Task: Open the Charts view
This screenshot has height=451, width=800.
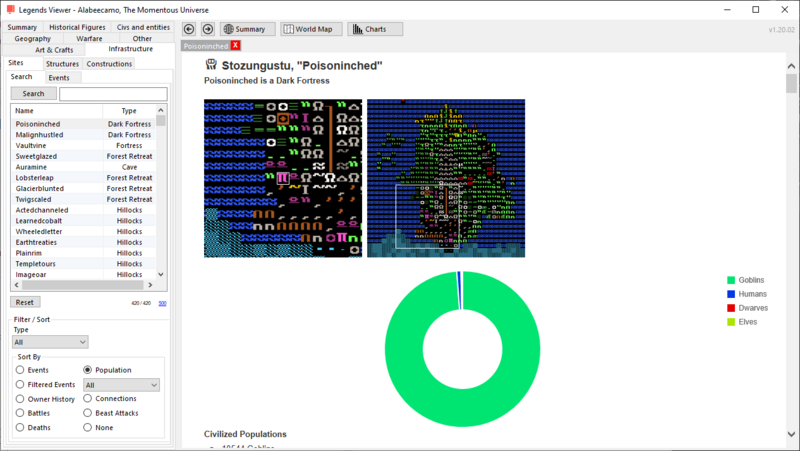Action: click(x=375, y=29)
